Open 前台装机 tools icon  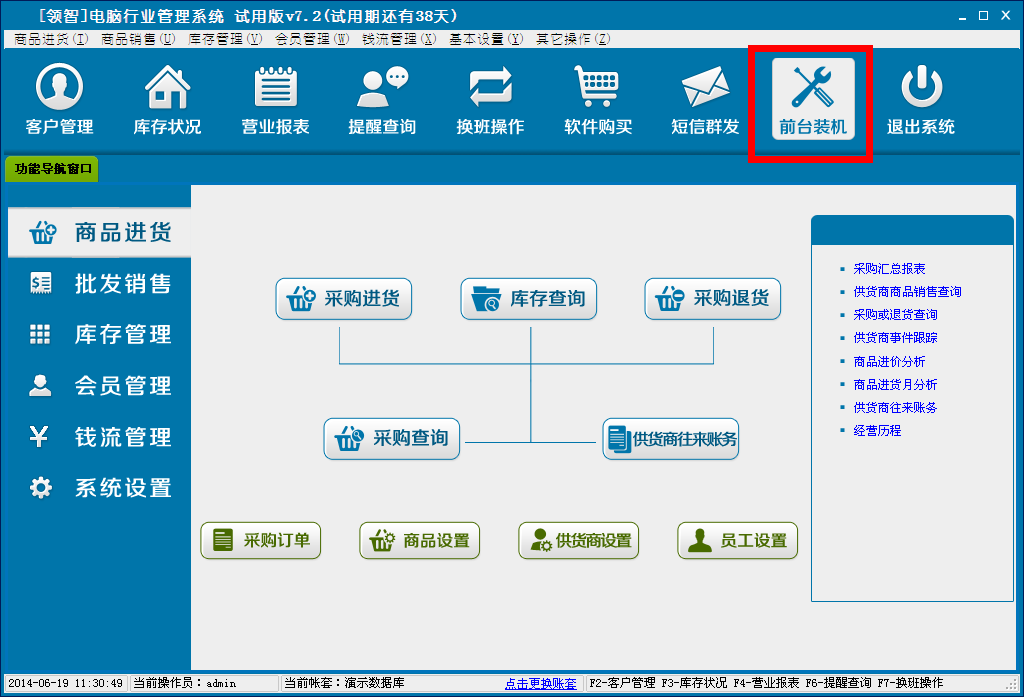coord(812,101)
